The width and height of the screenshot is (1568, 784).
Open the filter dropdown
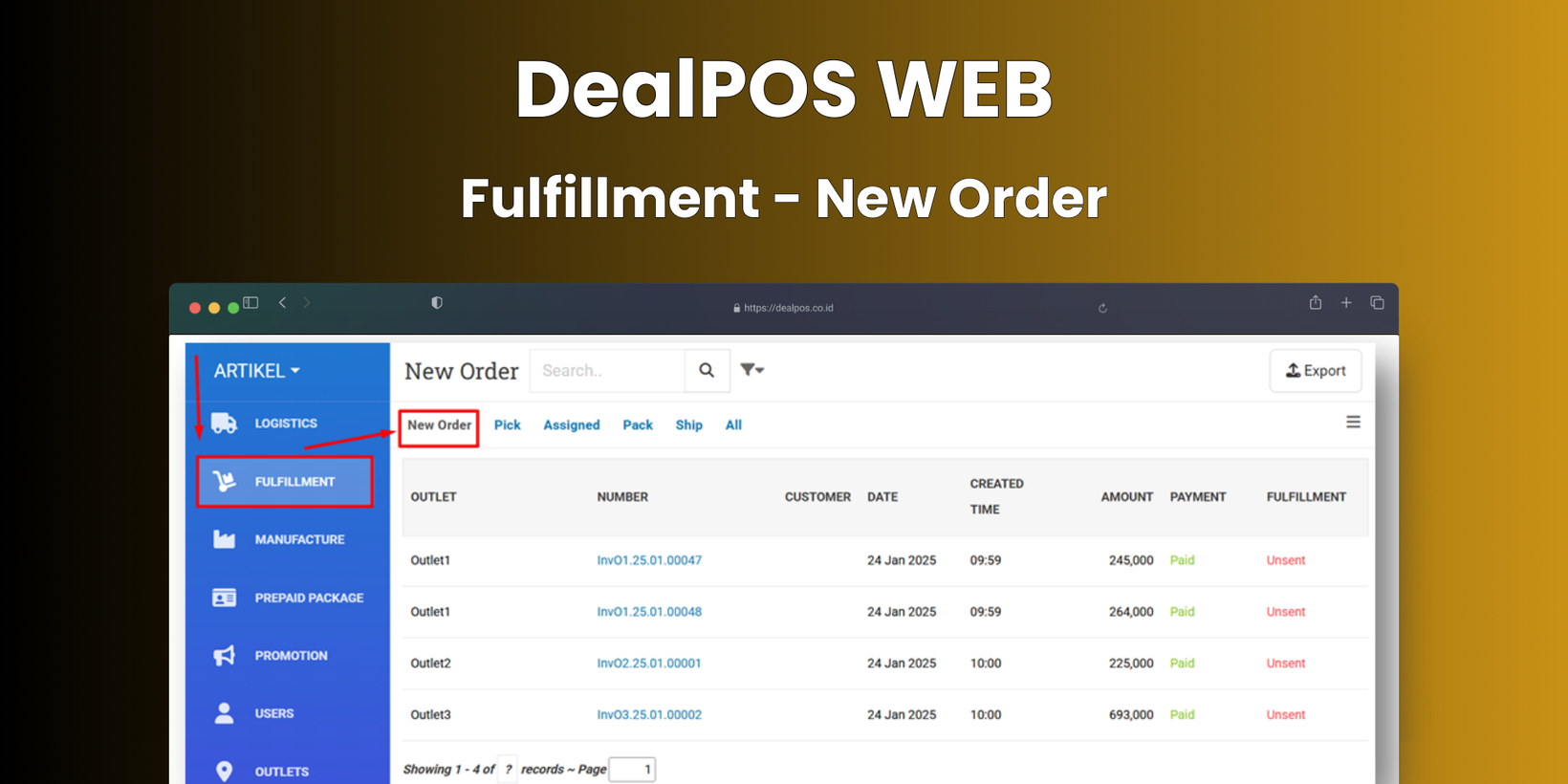click(x=751, y=370)
